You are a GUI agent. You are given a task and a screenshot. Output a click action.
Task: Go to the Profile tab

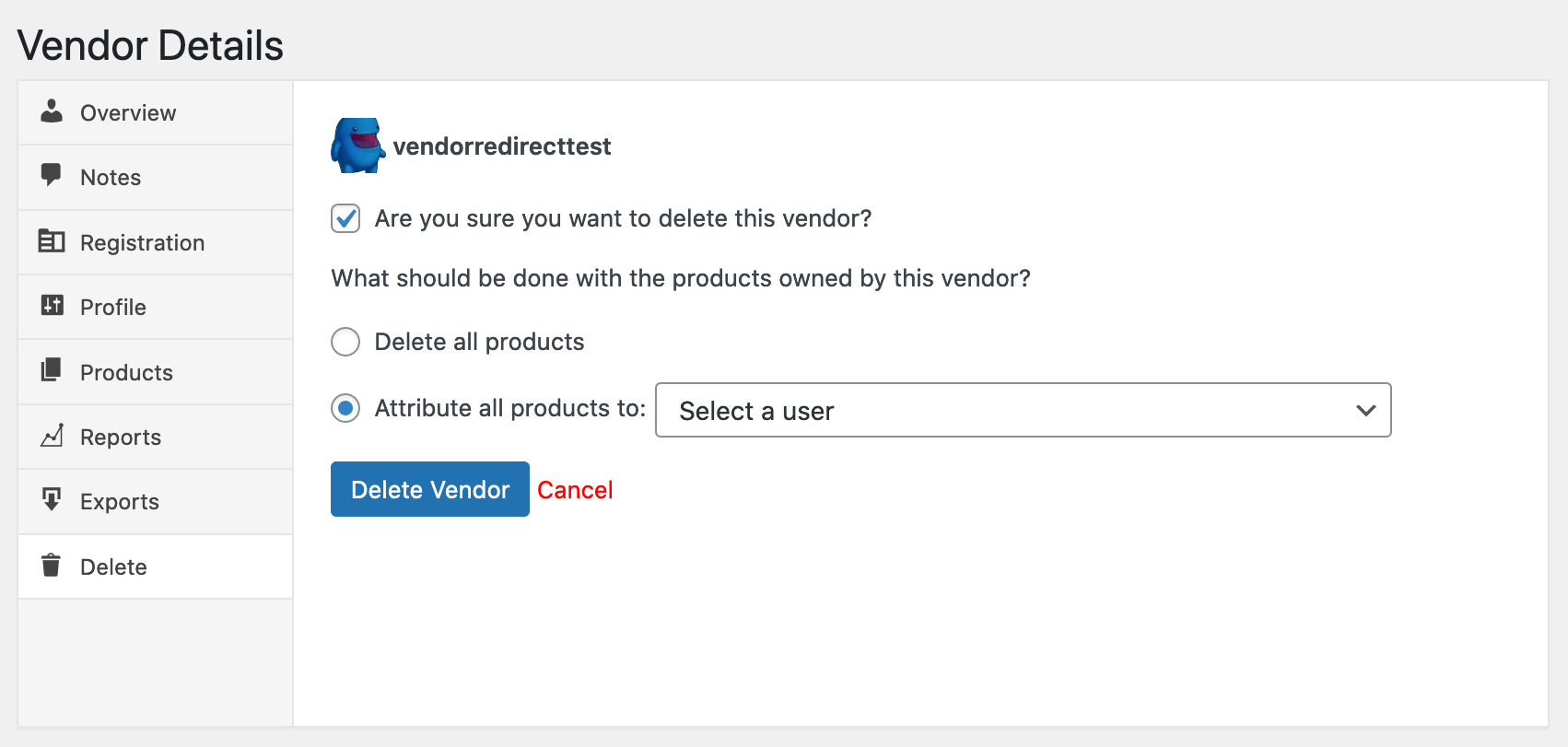[x=113, y=308]
